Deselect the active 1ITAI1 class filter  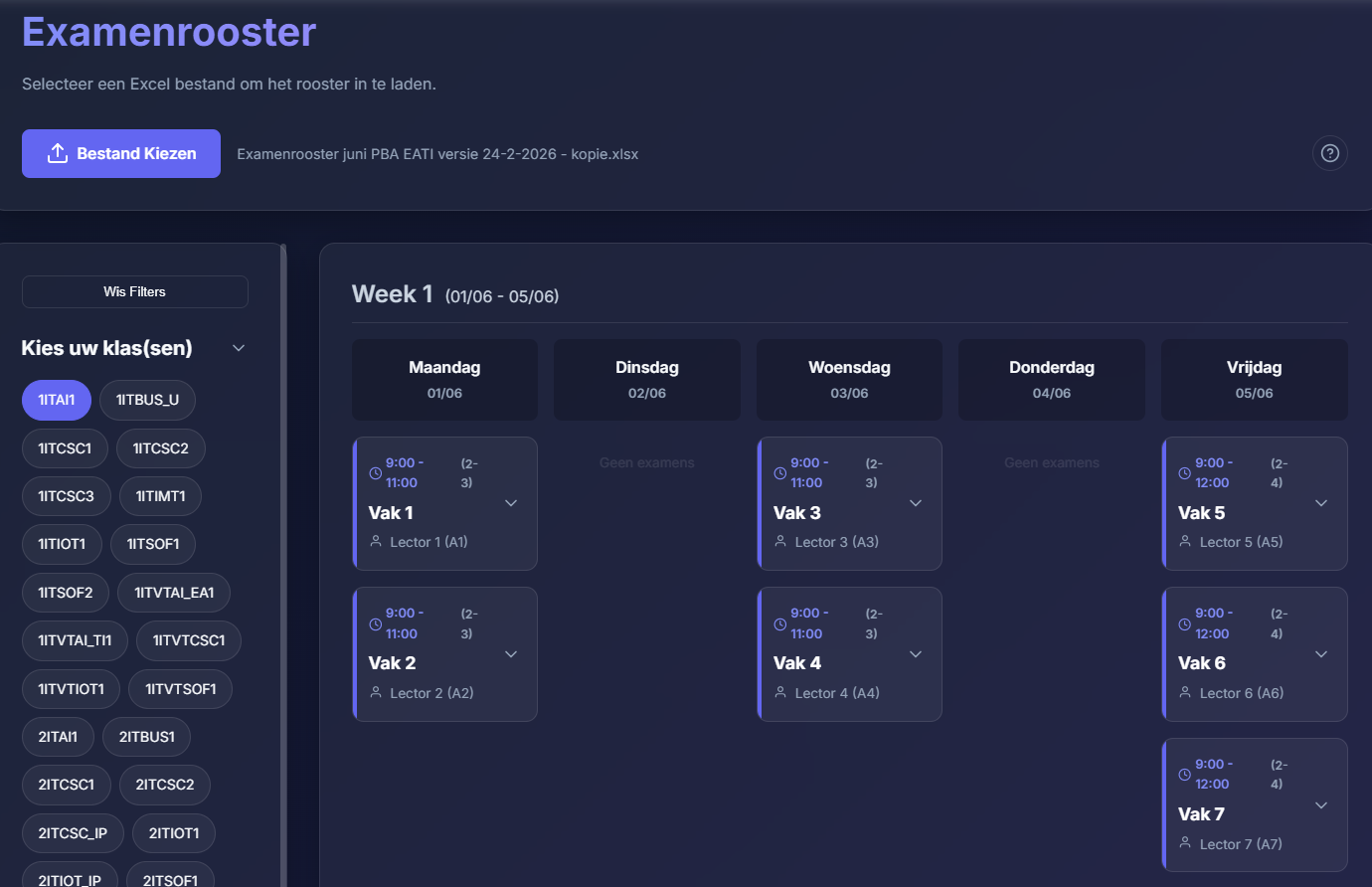pyautogui.click(x=57, y=400)
